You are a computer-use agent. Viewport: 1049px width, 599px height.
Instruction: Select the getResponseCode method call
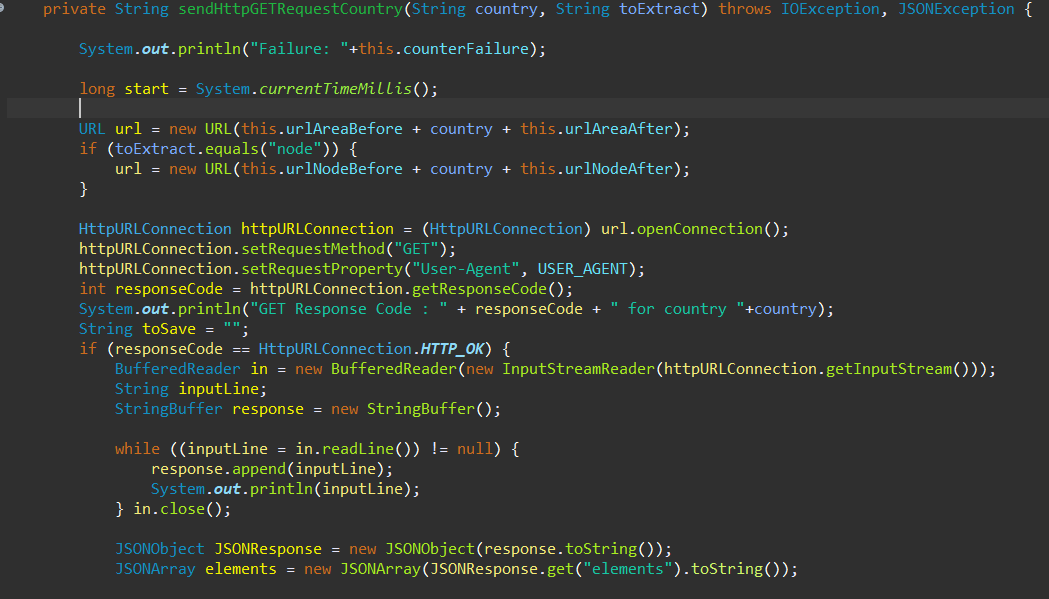tap(480, 289)
